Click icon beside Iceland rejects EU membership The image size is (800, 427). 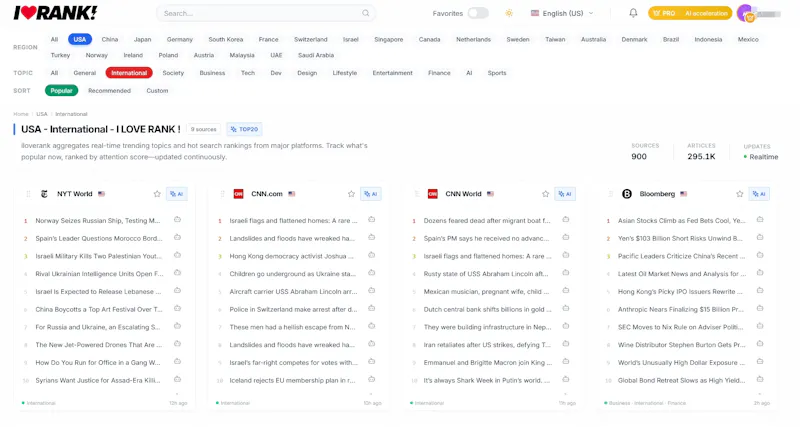point(372,380)
